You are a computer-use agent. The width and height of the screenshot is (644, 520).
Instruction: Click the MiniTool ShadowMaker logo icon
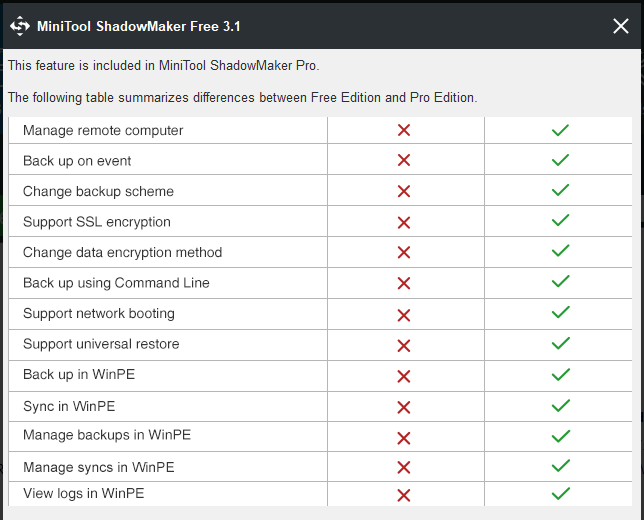20,26
